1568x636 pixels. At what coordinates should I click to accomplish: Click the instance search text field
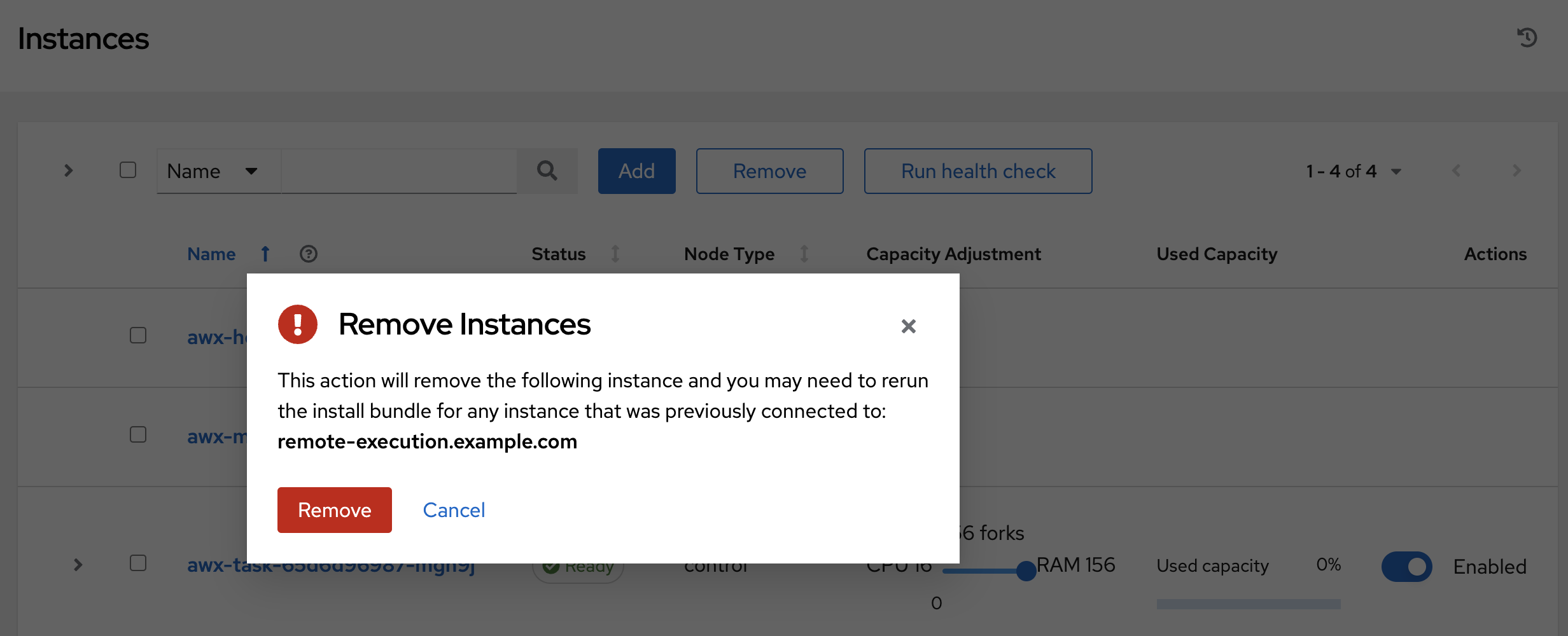click(x=399, y=171)
